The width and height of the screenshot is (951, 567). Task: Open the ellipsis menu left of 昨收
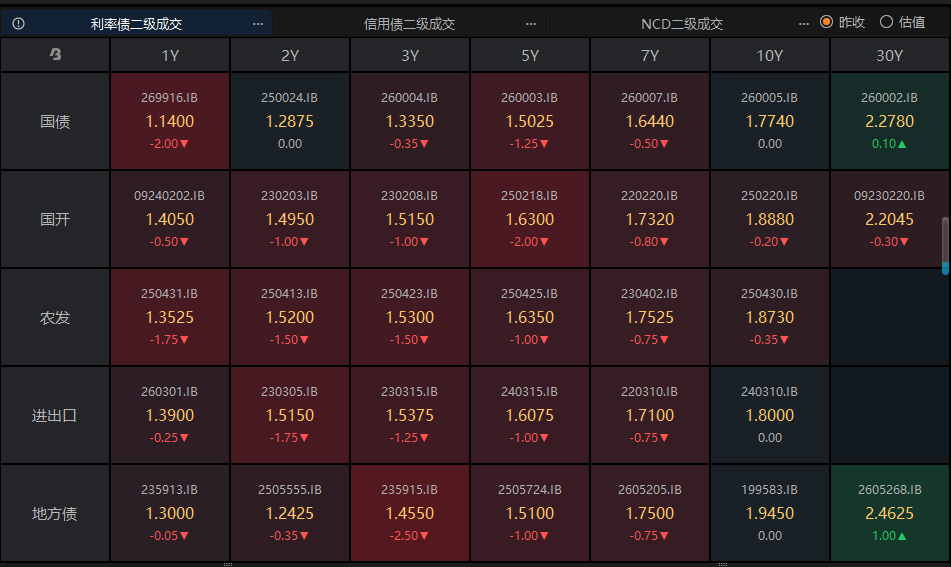tap(804, 23)
